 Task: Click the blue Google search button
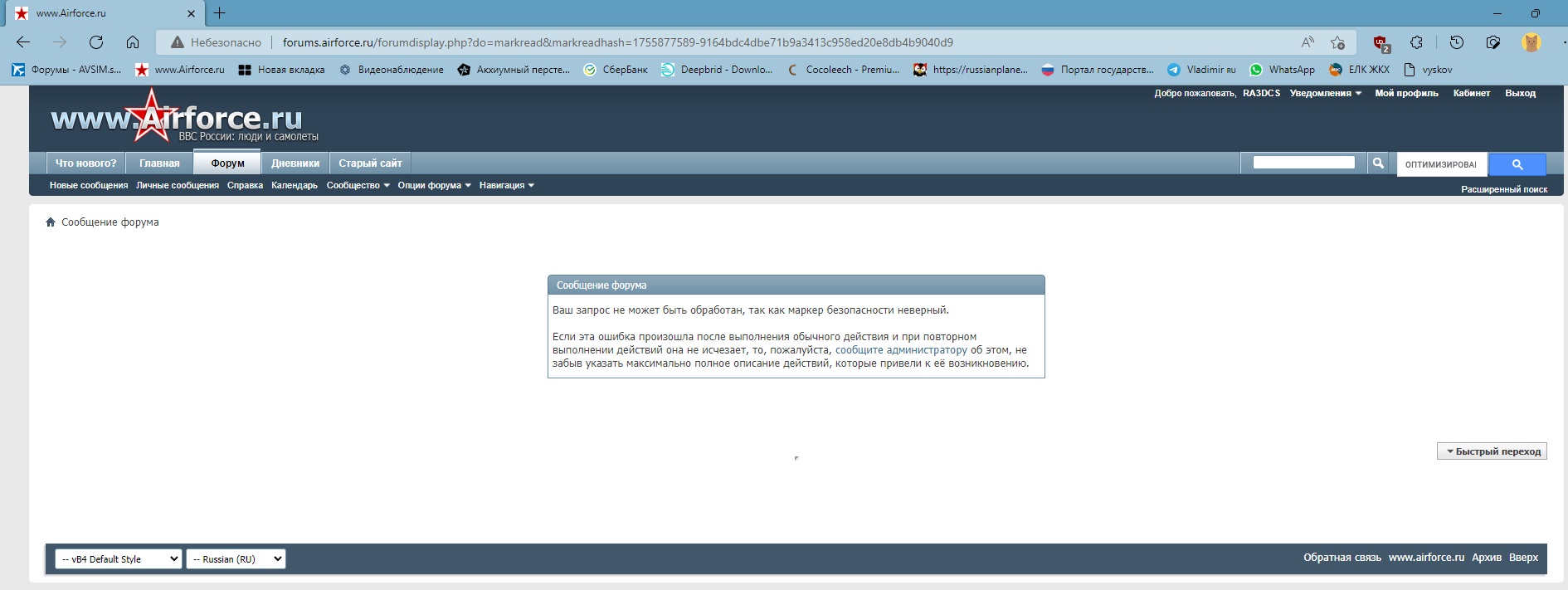click(x=1517, y=164)
